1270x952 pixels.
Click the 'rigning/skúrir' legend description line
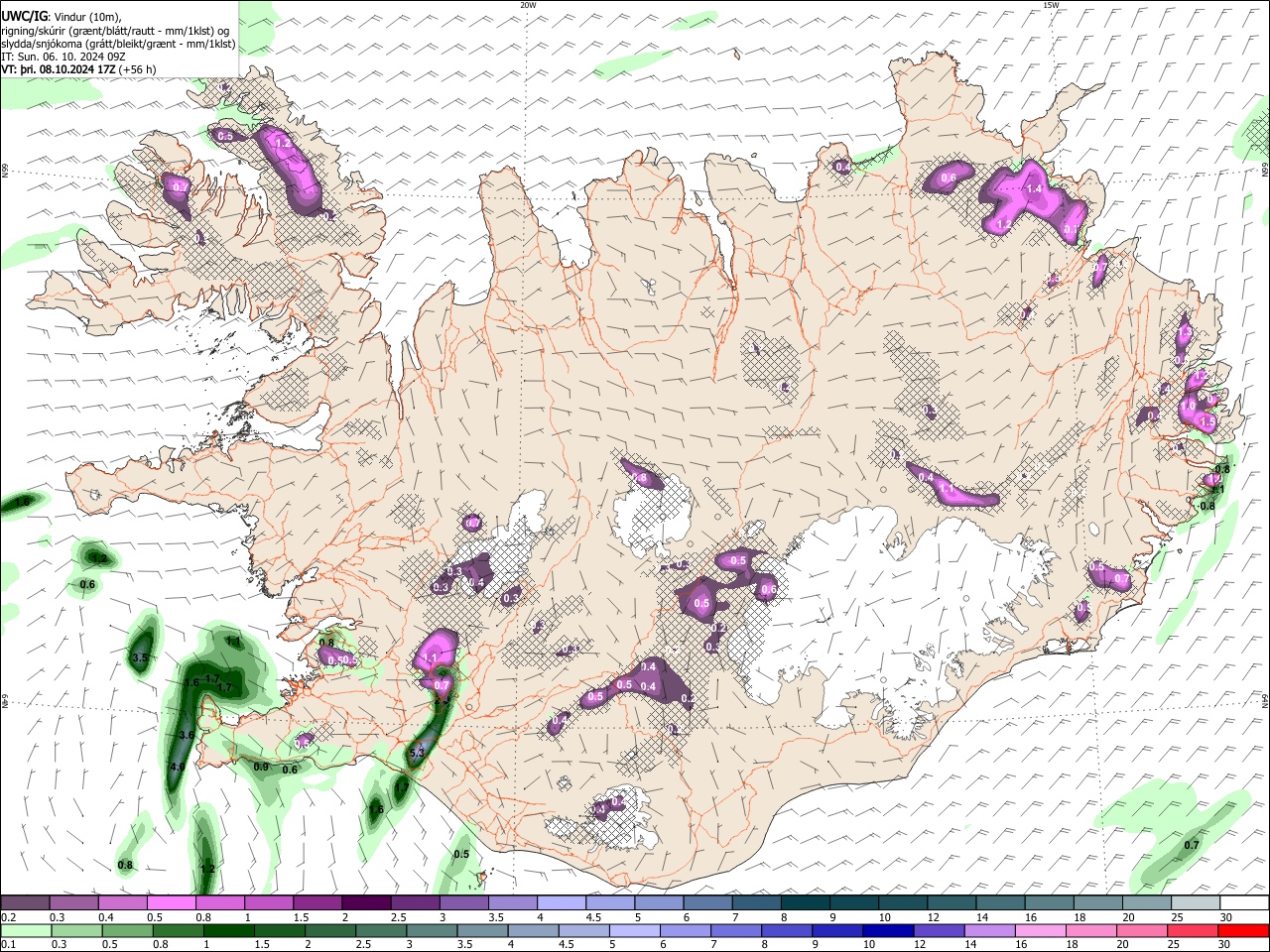click(115, 30)
